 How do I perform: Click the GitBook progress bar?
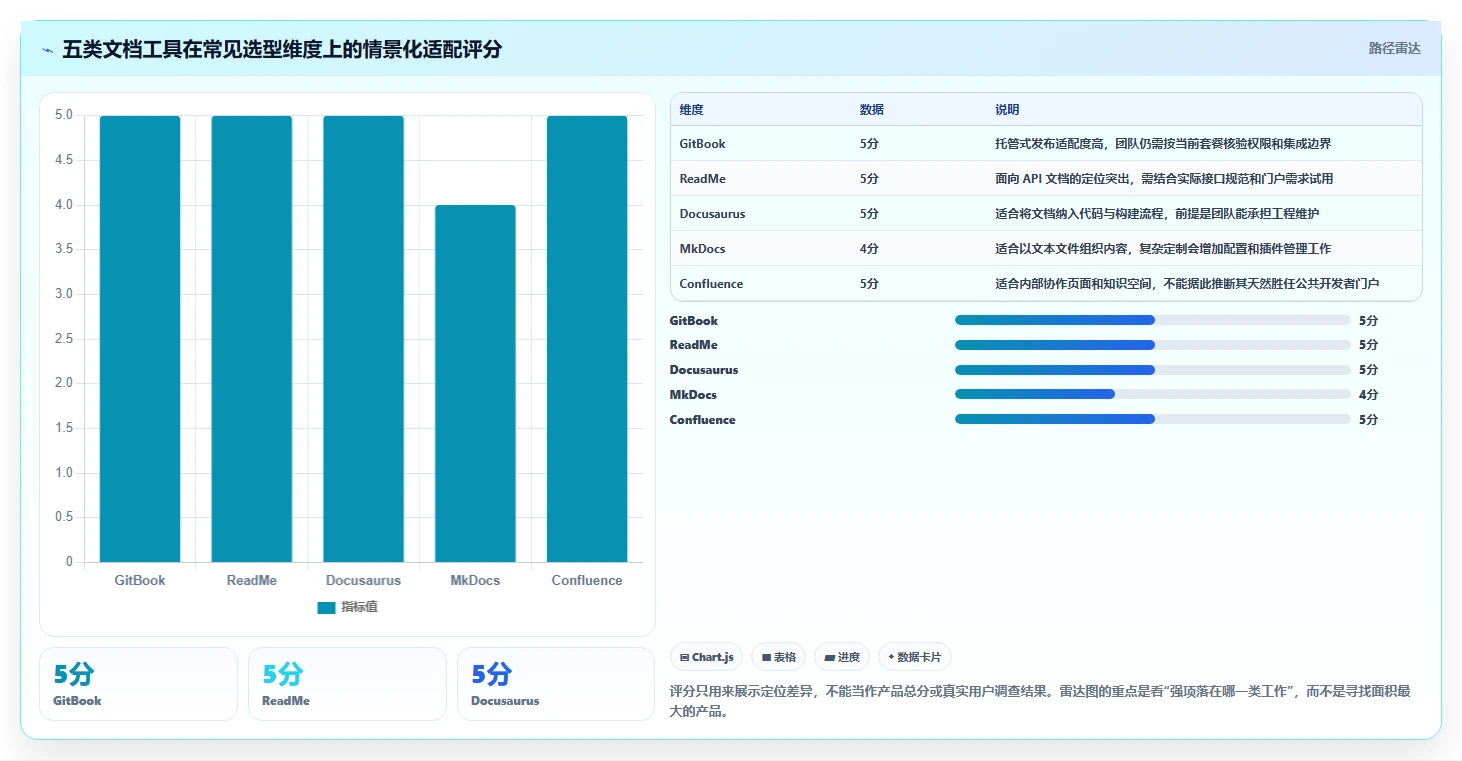tap(1152, 320)
